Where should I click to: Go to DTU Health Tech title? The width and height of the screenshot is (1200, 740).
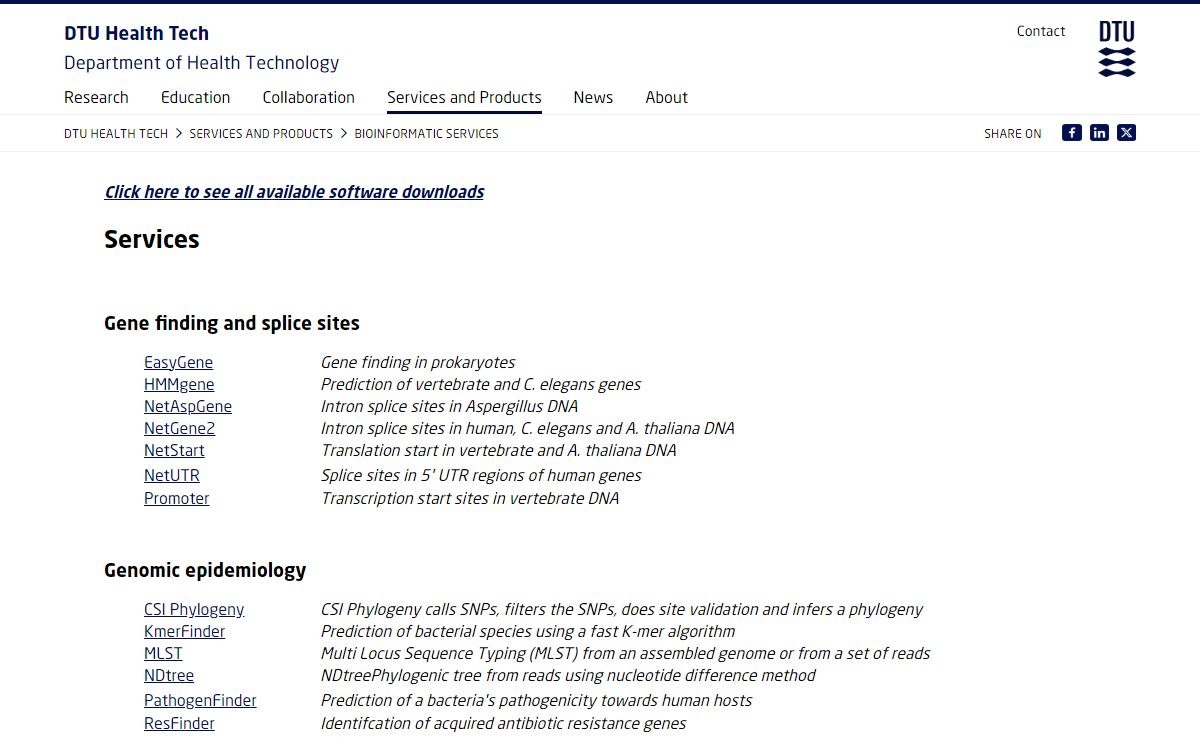point(137,33)
